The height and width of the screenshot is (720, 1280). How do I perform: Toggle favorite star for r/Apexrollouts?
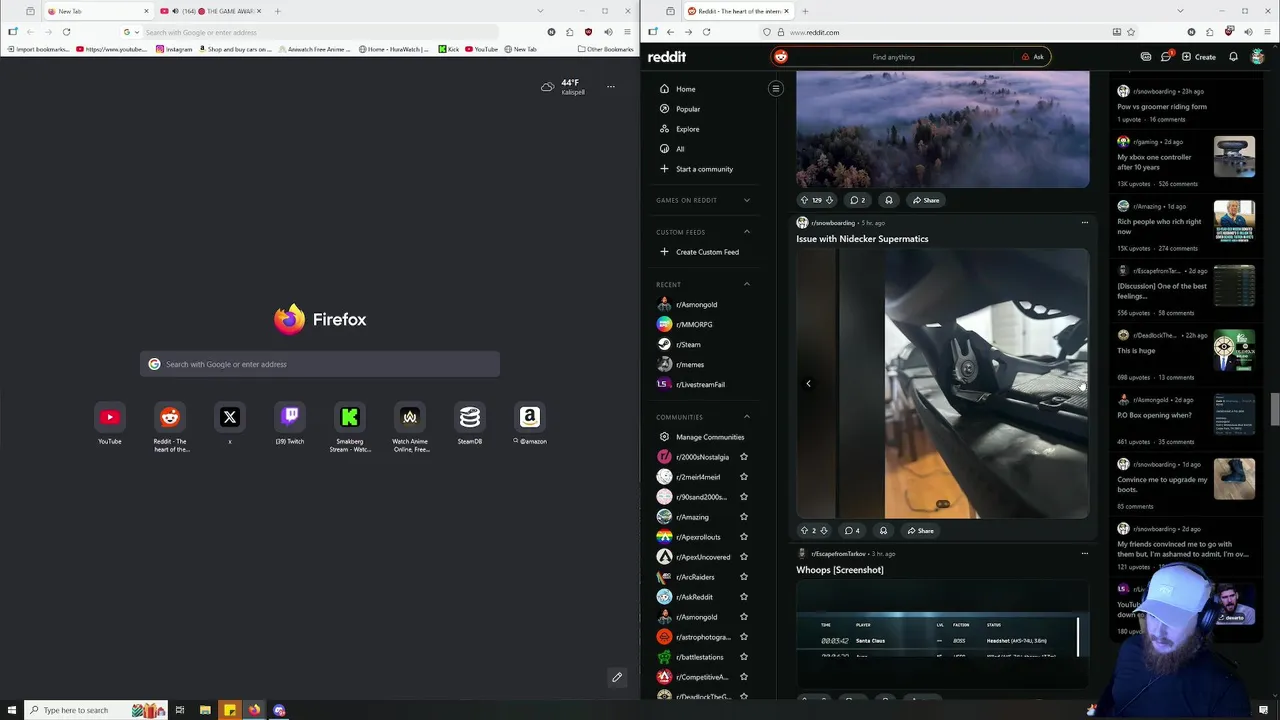pos(743,537)
